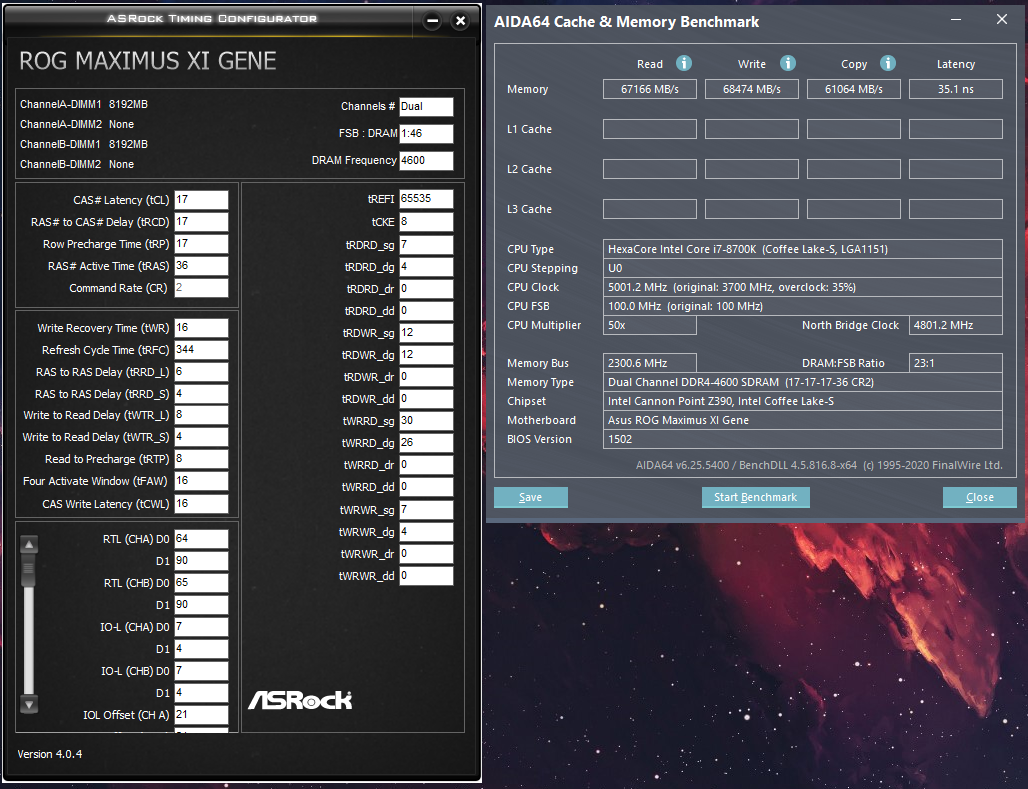
Task: Click the tREFI field showing 65535
Action: point(426,199)
